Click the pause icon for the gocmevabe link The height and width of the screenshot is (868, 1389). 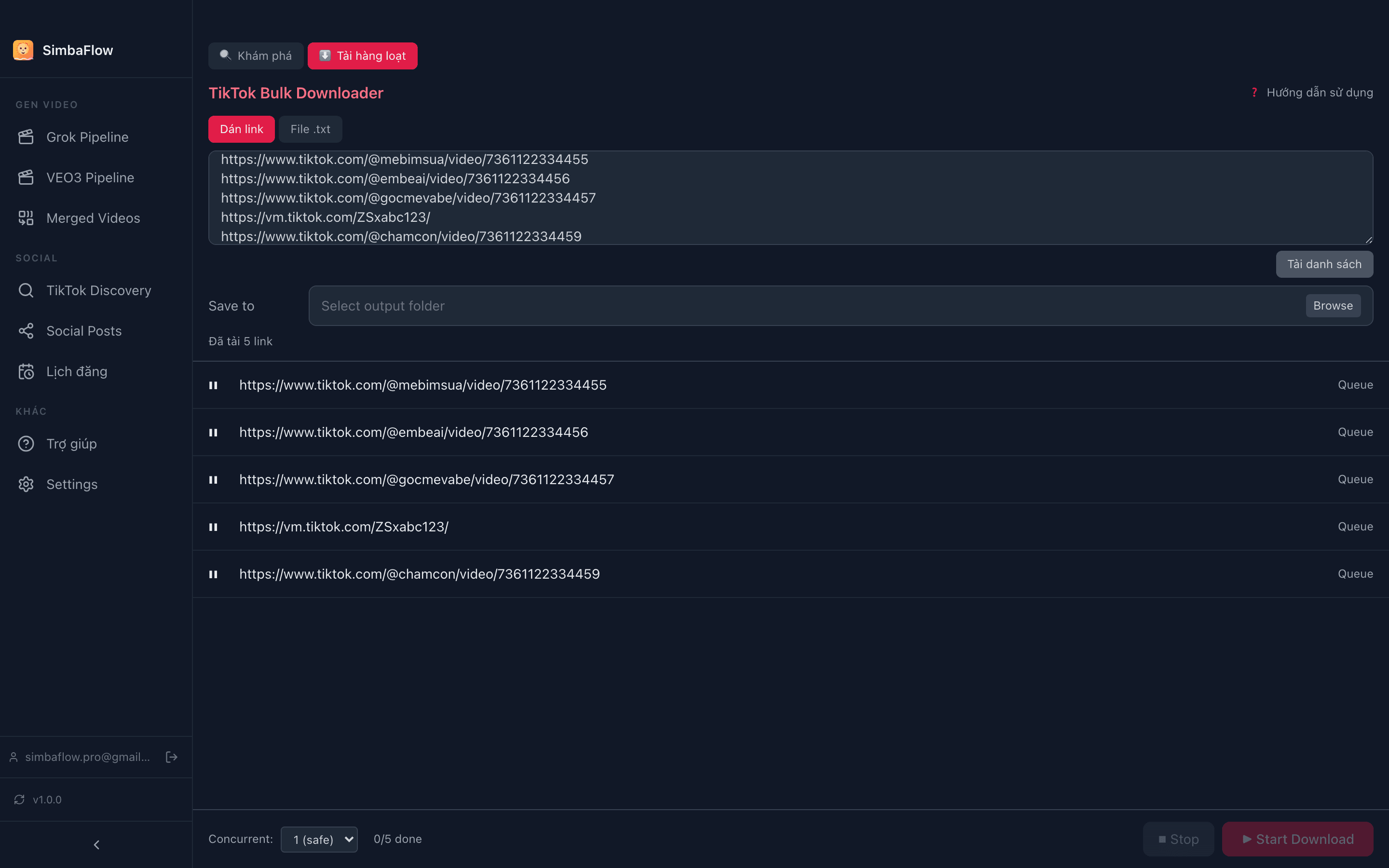(x=213, y=479)
